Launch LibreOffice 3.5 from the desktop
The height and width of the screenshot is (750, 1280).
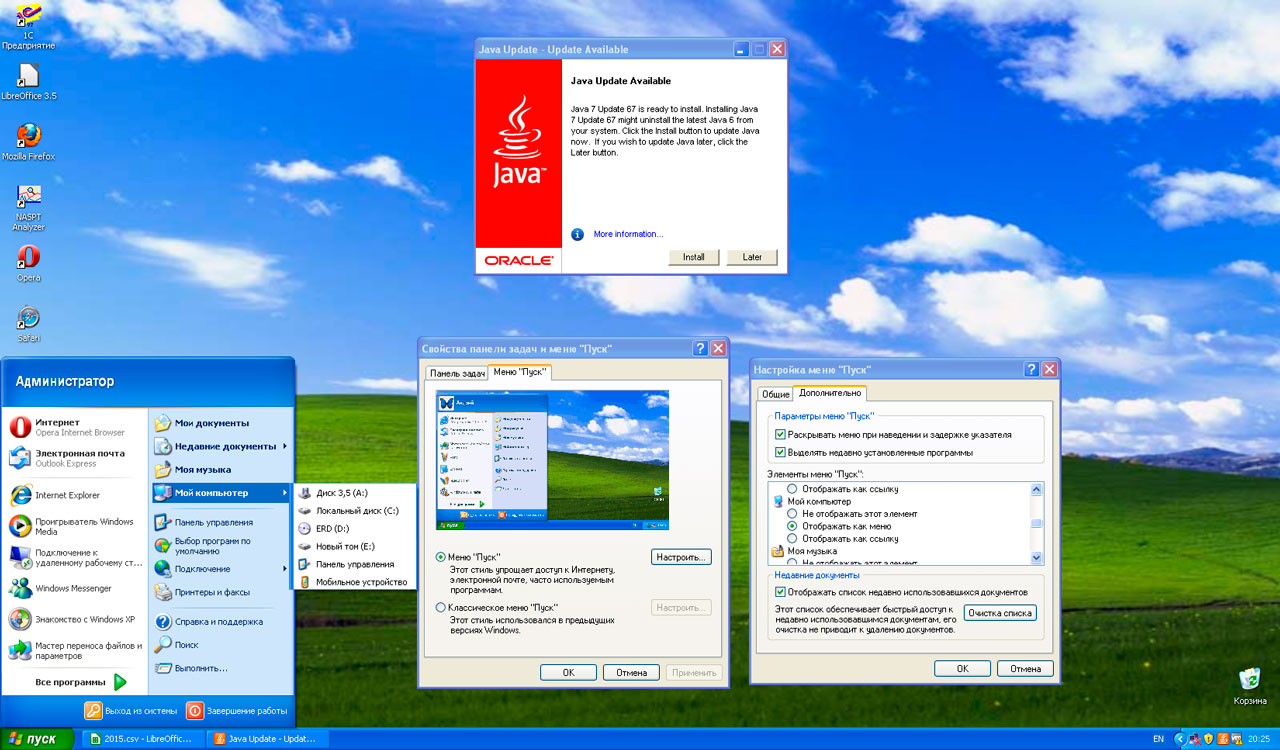click(x=28, y=82)
